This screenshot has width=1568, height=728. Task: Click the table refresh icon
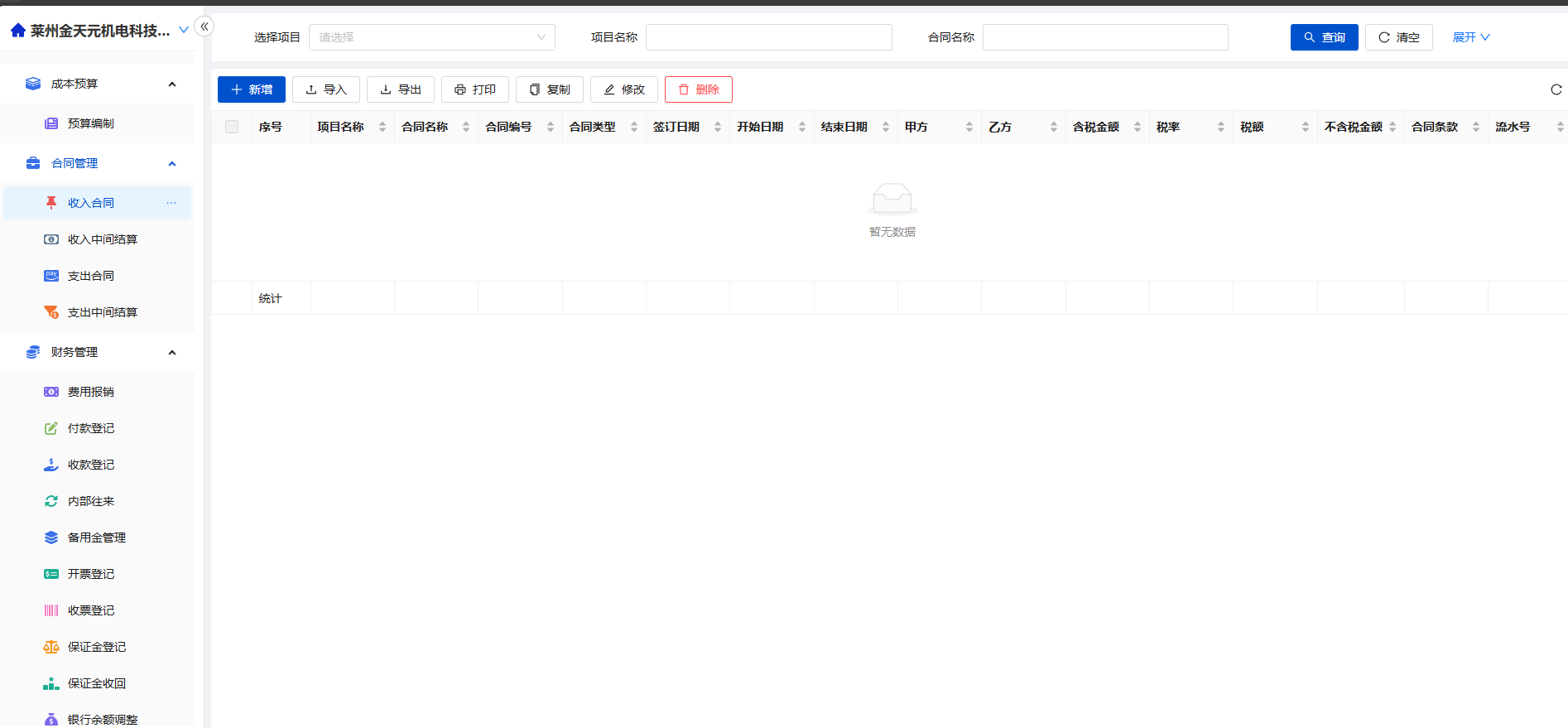click(x=1556, y=89)
